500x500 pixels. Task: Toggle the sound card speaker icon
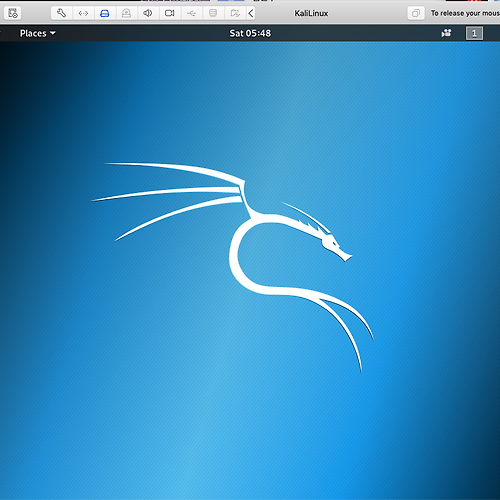(148, 13)
